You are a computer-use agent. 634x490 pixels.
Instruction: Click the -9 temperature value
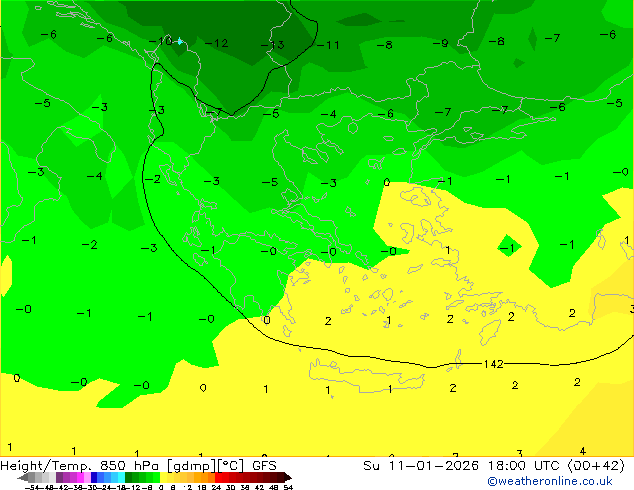pos(440,43)
